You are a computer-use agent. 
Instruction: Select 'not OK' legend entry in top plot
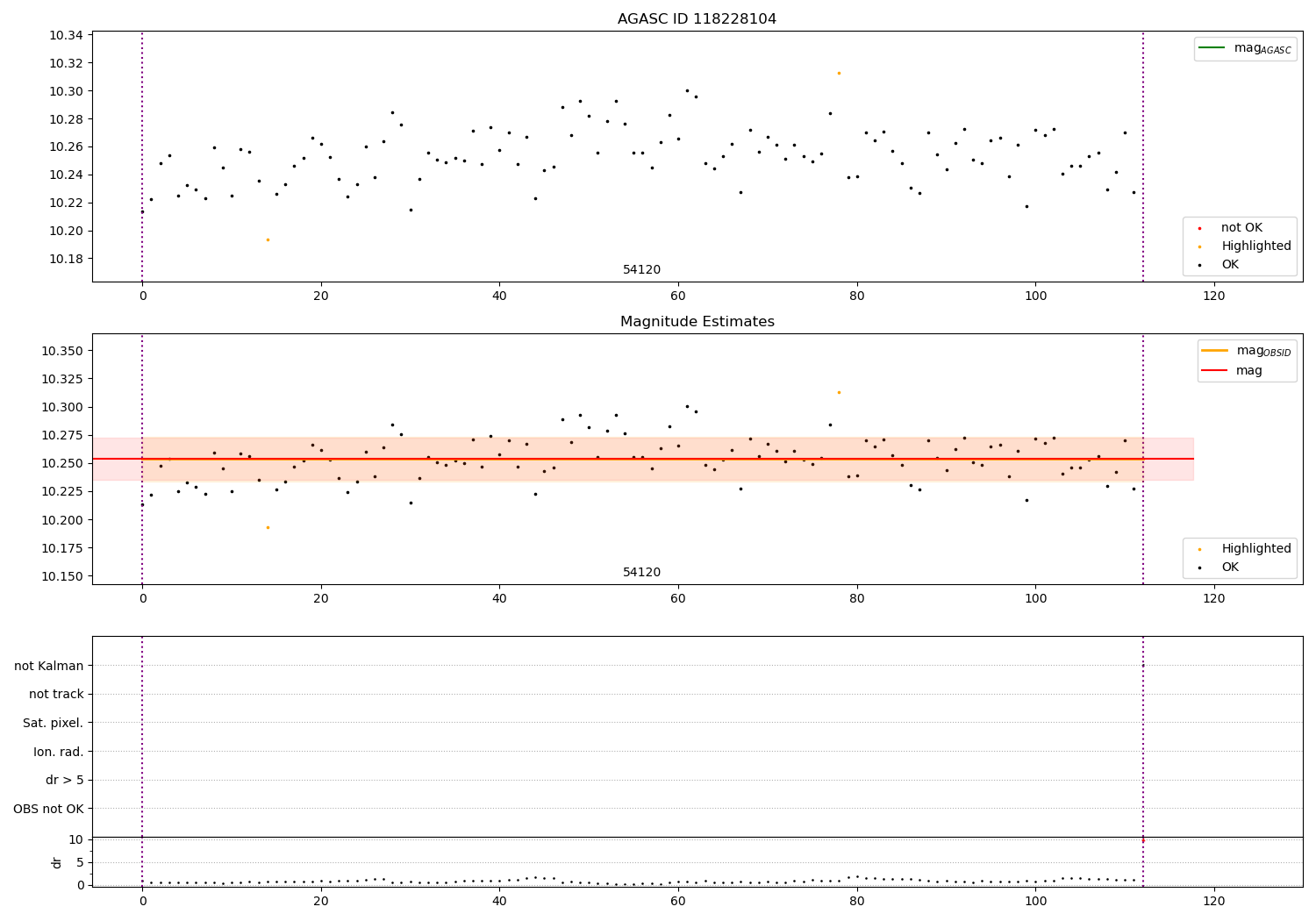tap(1241, 228)
